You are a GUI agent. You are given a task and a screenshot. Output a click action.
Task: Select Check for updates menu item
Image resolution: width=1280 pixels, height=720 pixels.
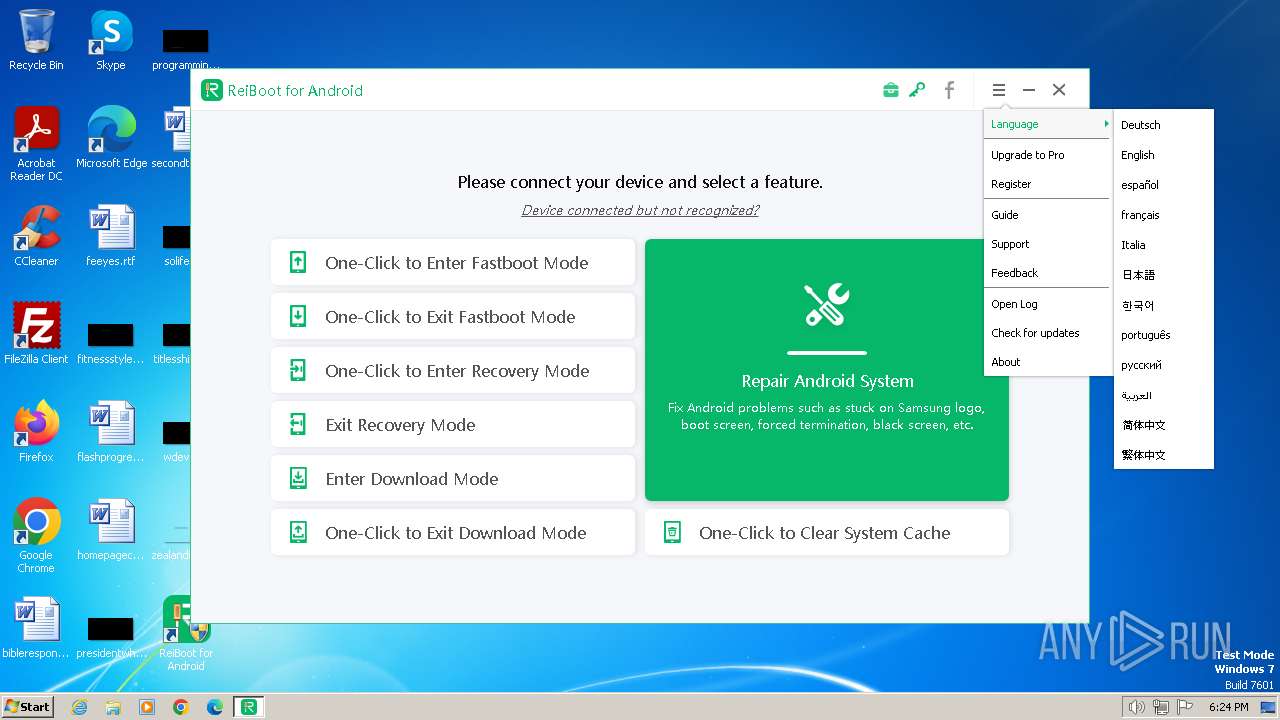pyautogui.click(x=1048, y=333)
